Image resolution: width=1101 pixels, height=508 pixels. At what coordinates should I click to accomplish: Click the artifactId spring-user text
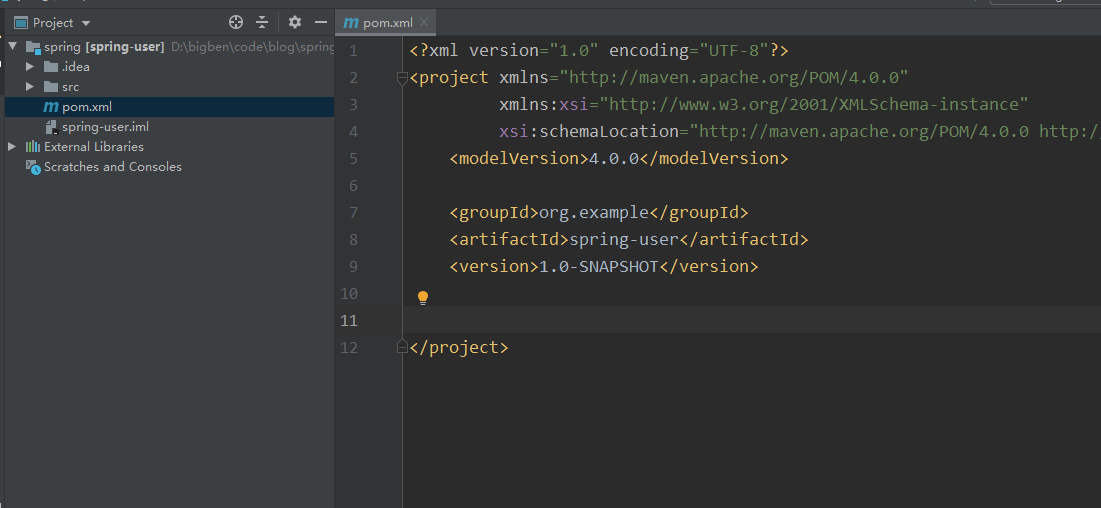pyautogui.click(x=624, y=240)
